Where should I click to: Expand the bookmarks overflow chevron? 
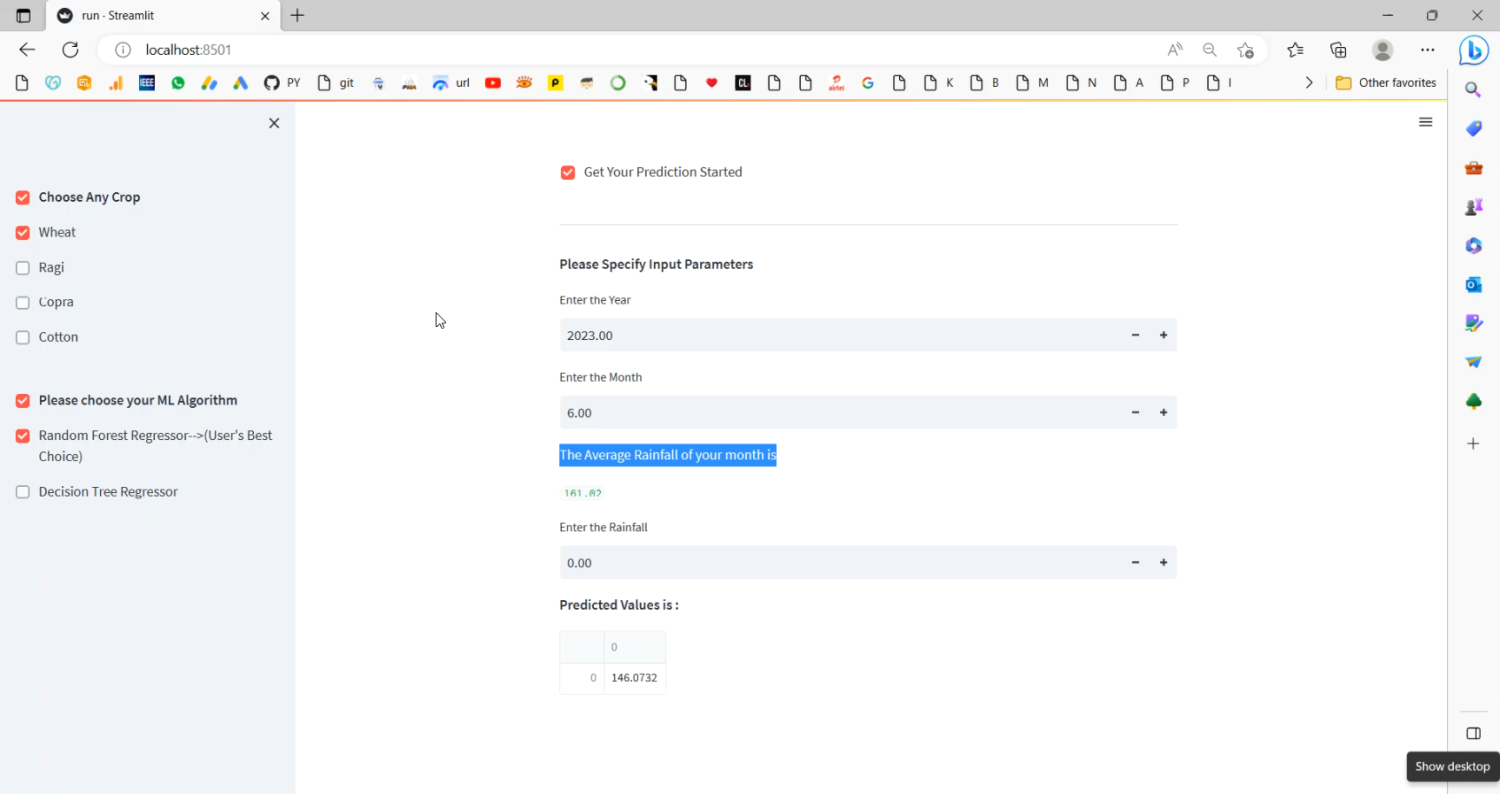click(1309, 83)
